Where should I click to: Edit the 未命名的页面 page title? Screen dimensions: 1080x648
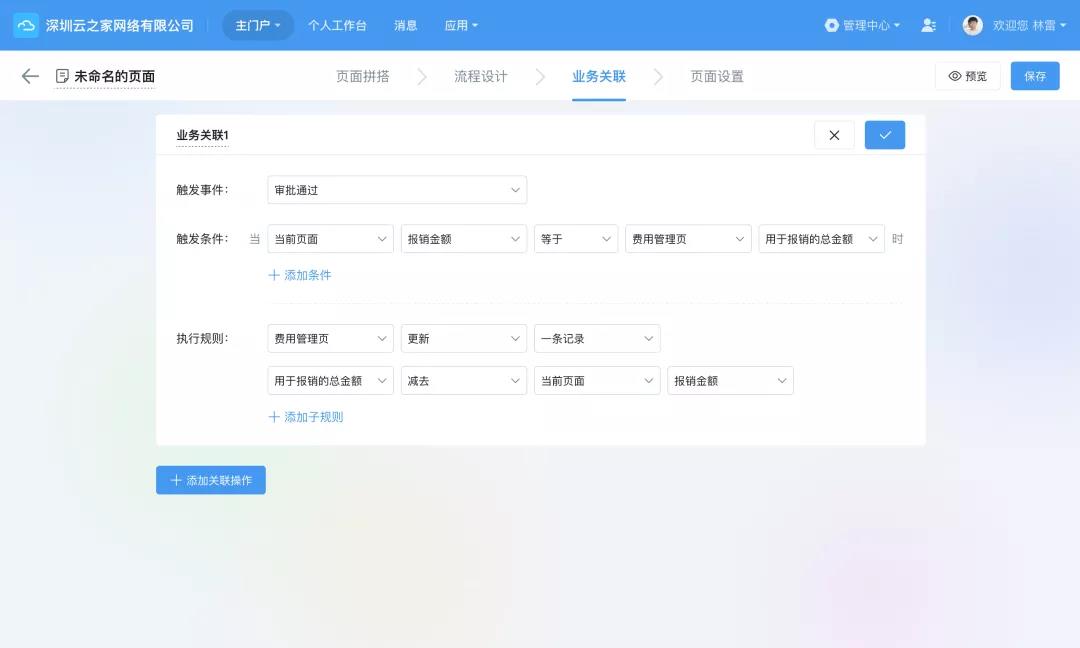pyautogui.click(x=114, y=76)
